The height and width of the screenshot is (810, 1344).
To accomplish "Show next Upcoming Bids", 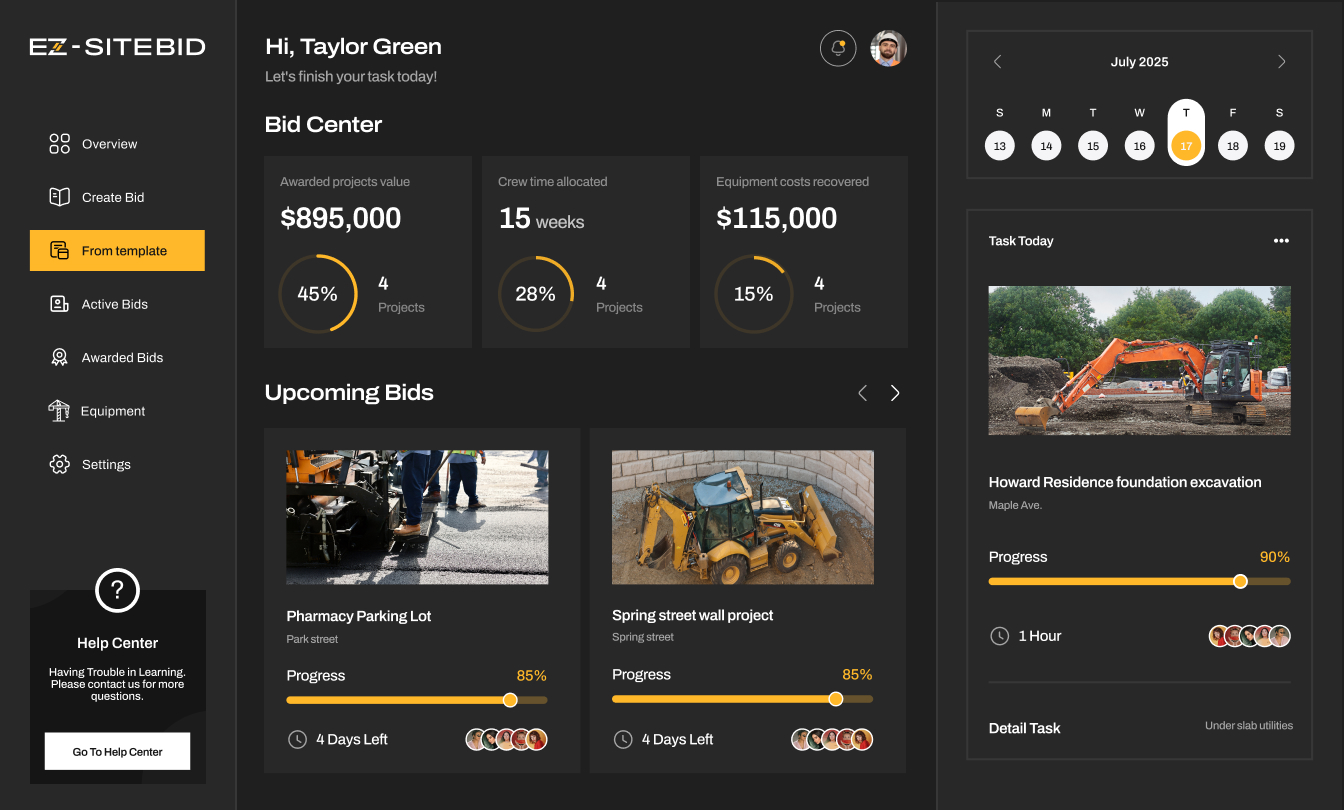I will click(x=895, y=393).
